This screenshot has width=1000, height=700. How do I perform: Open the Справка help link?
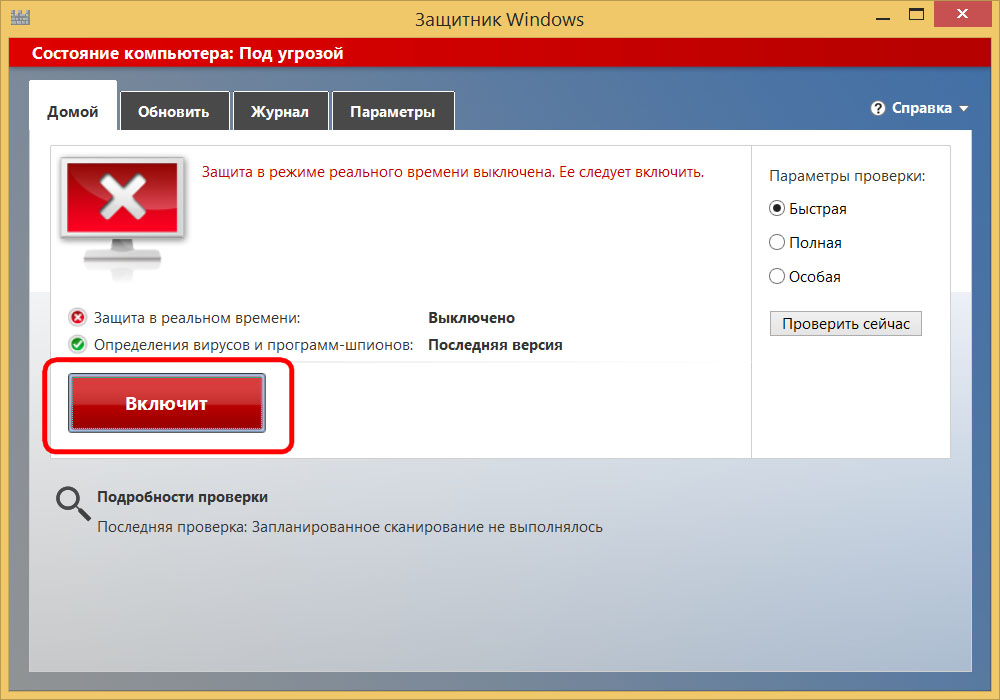click(922, 108)
